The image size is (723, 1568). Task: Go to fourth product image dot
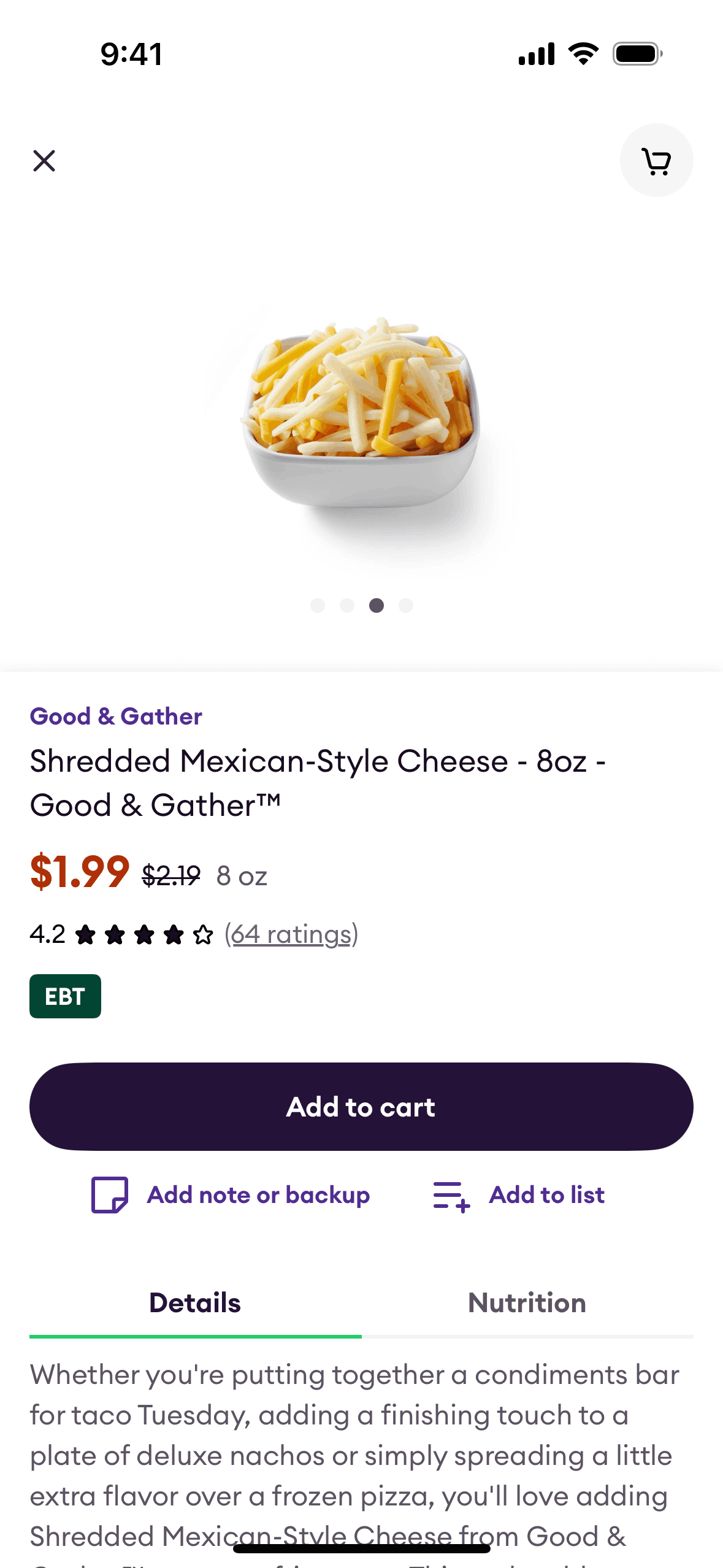(406, 605)
